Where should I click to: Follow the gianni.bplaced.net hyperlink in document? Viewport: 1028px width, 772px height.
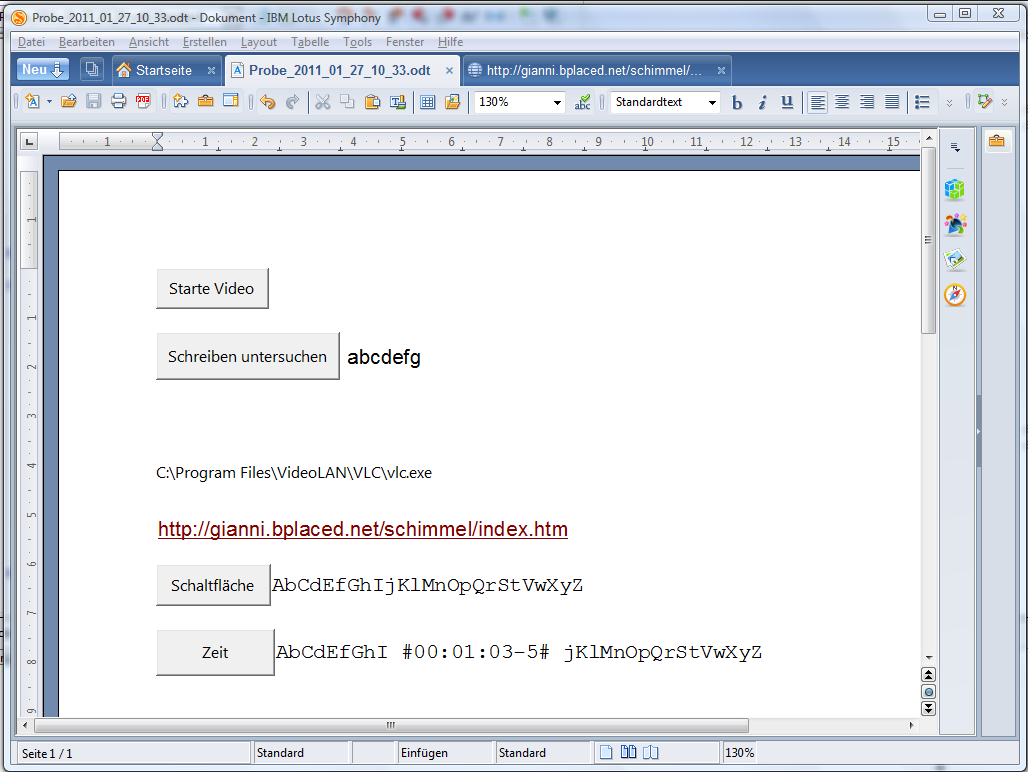[x=362, y=529]
